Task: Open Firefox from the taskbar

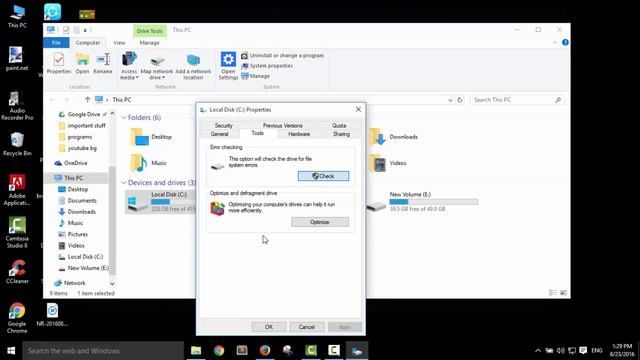Action: point(265,351)
